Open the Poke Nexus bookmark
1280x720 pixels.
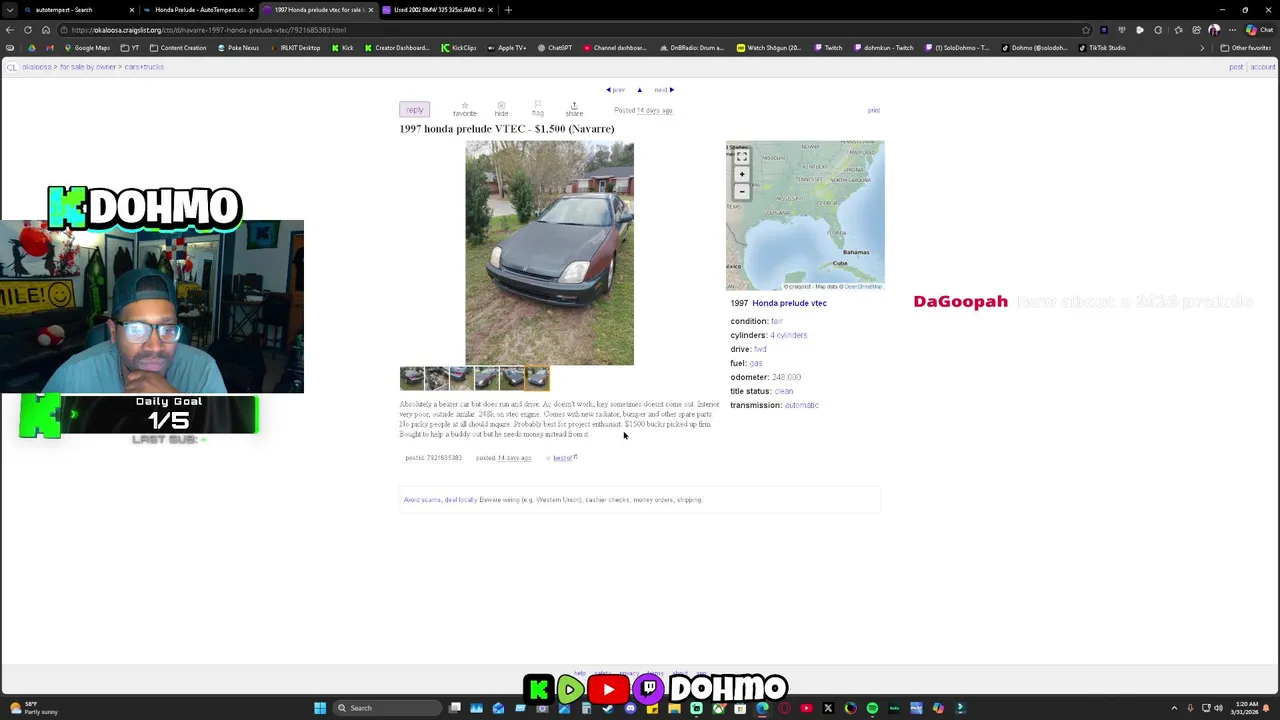238,48
